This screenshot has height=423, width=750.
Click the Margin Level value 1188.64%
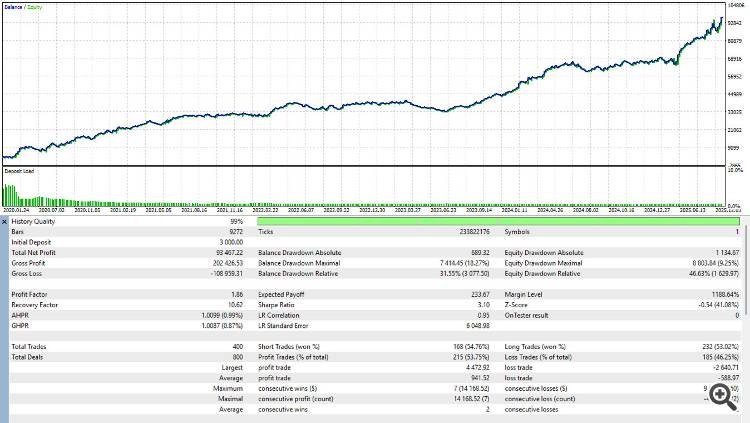(725, 295)
